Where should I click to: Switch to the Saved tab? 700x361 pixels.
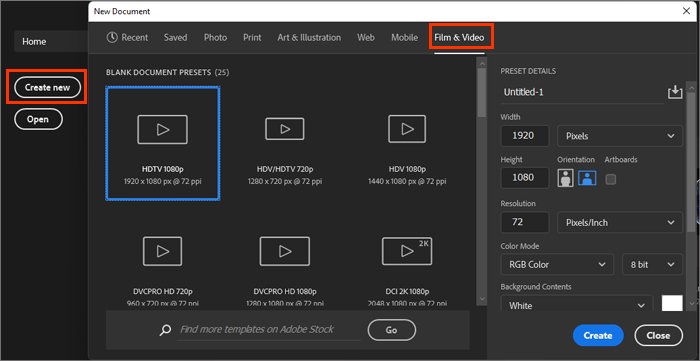coord(175,37)
